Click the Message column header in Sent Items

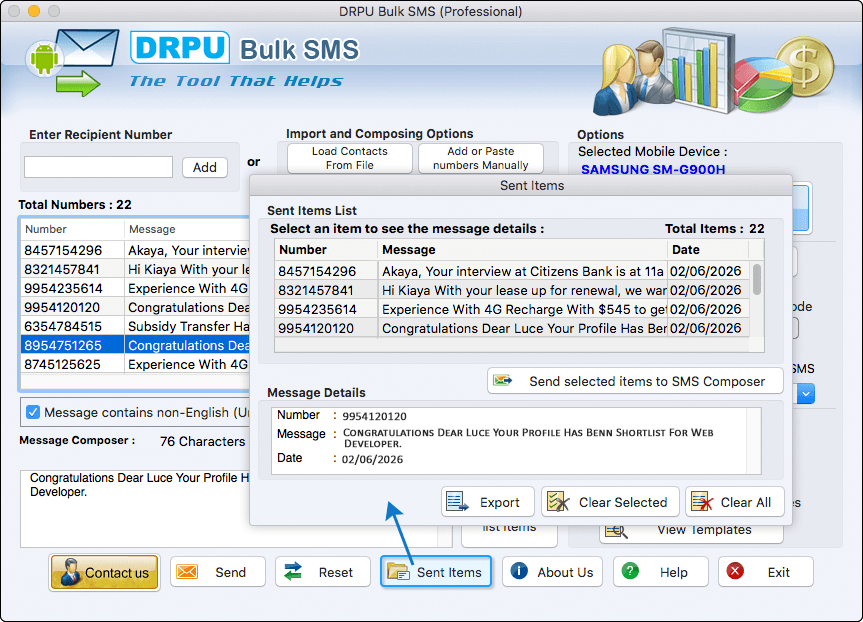point(522,250)
